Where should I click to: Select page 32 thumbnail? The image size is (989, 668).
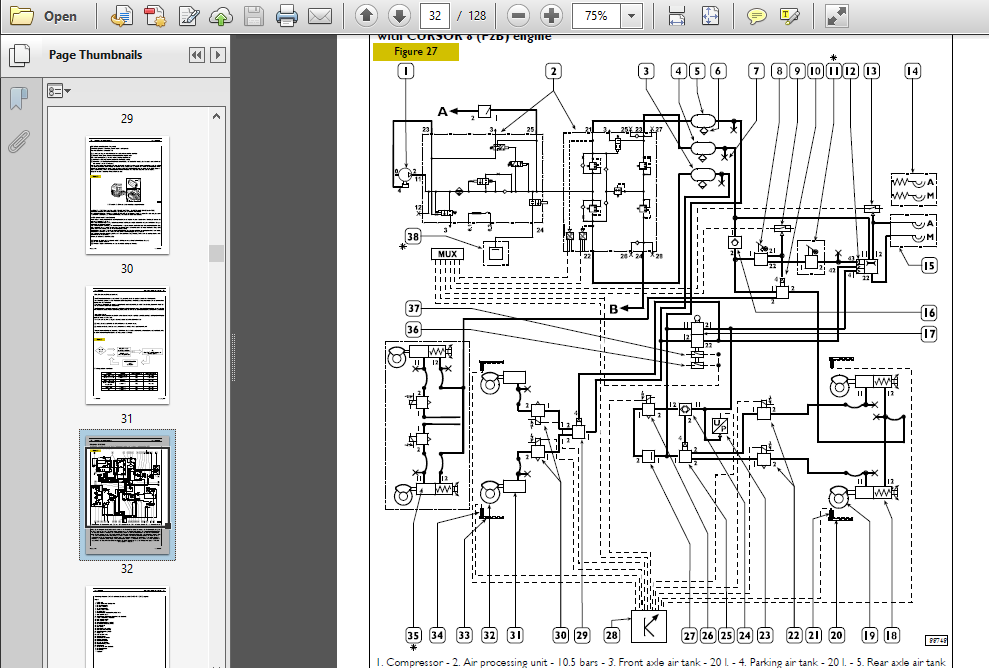pos(127,495)
